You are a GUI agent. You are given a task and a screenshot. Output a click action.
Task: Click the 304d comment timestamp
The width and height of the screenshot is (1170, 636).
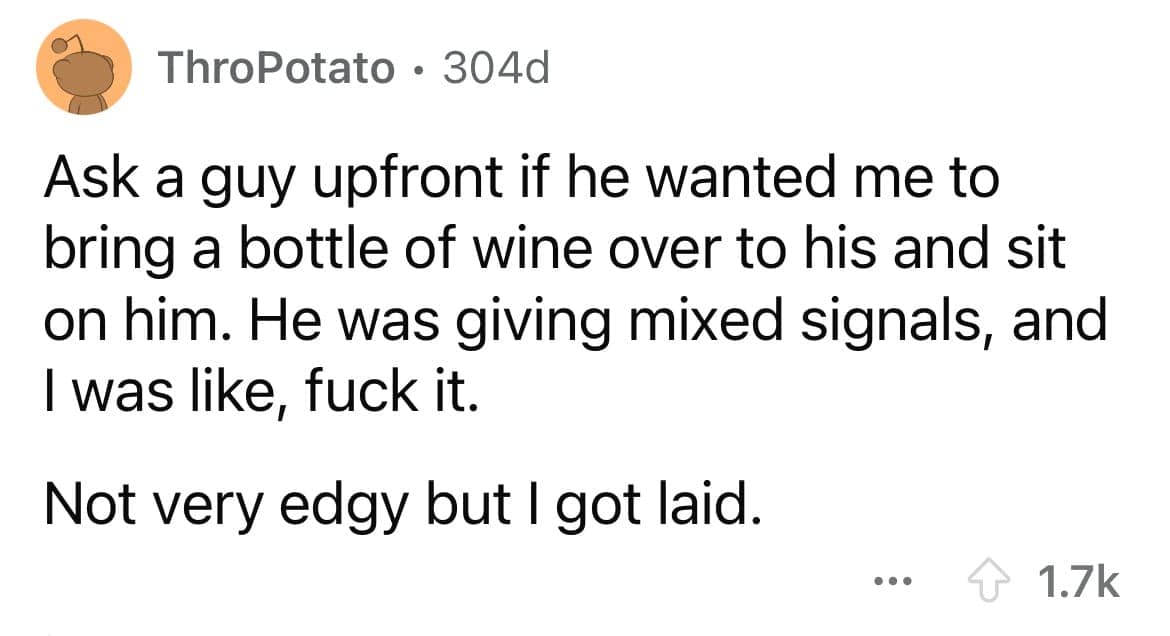pyautogui.click(x=495, y=68)
